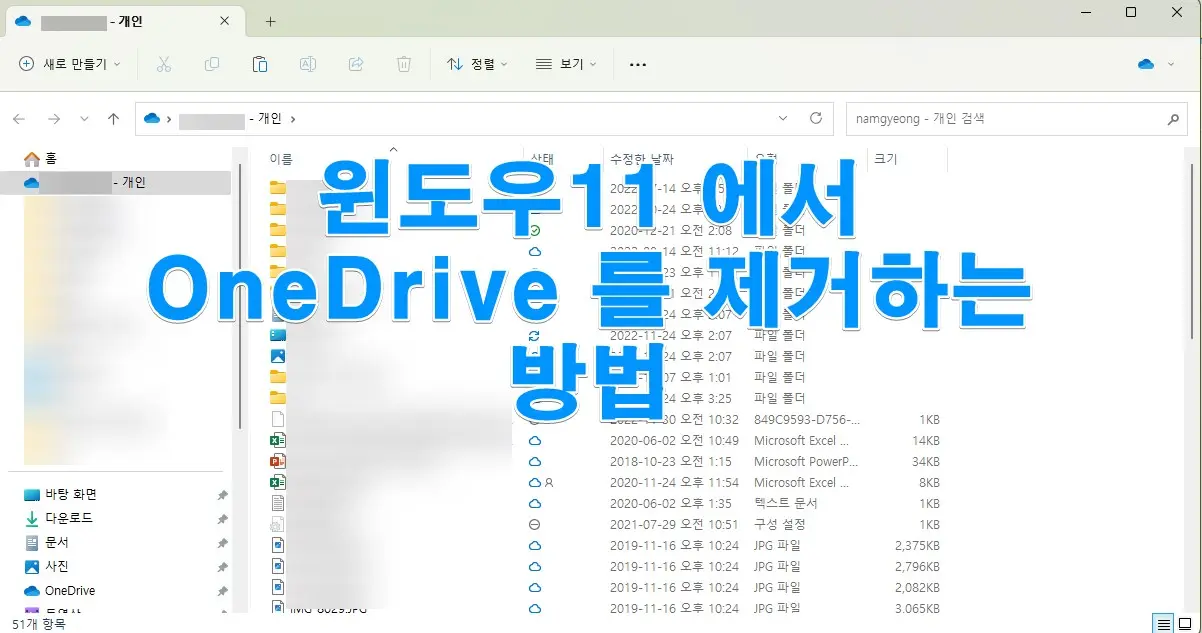Open the See more (...) menu
This screenshot has height=633, width=1202.
point(638,64)
